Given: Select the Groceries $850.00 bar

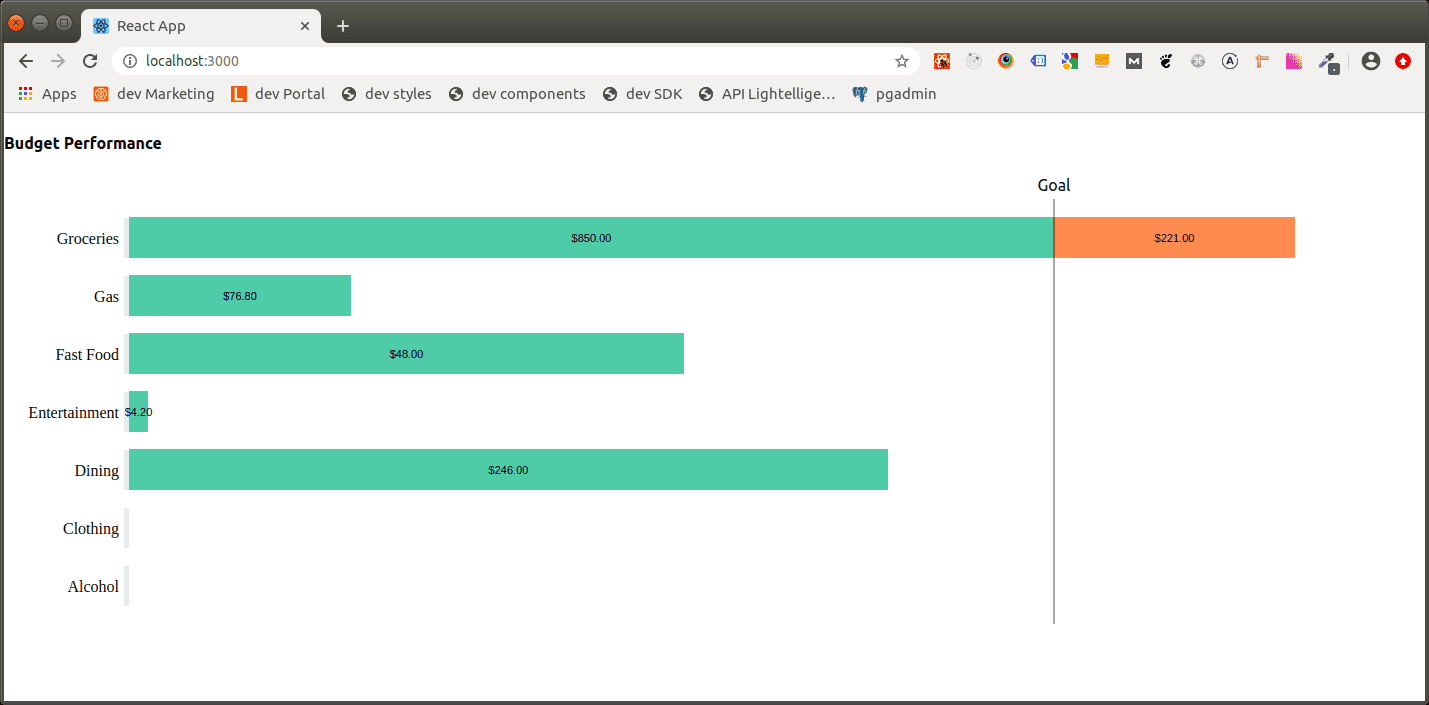Looking at the screenshot, I should 590,237.
